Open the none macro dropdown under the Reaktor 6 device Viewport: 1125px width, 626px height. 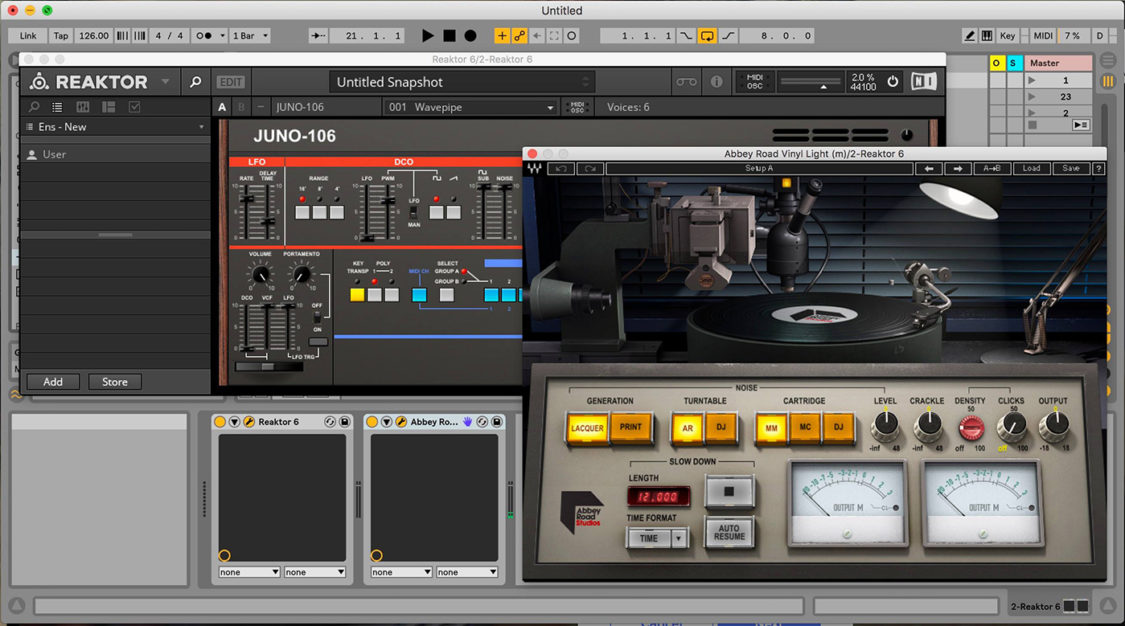click(x=248, y=571)
